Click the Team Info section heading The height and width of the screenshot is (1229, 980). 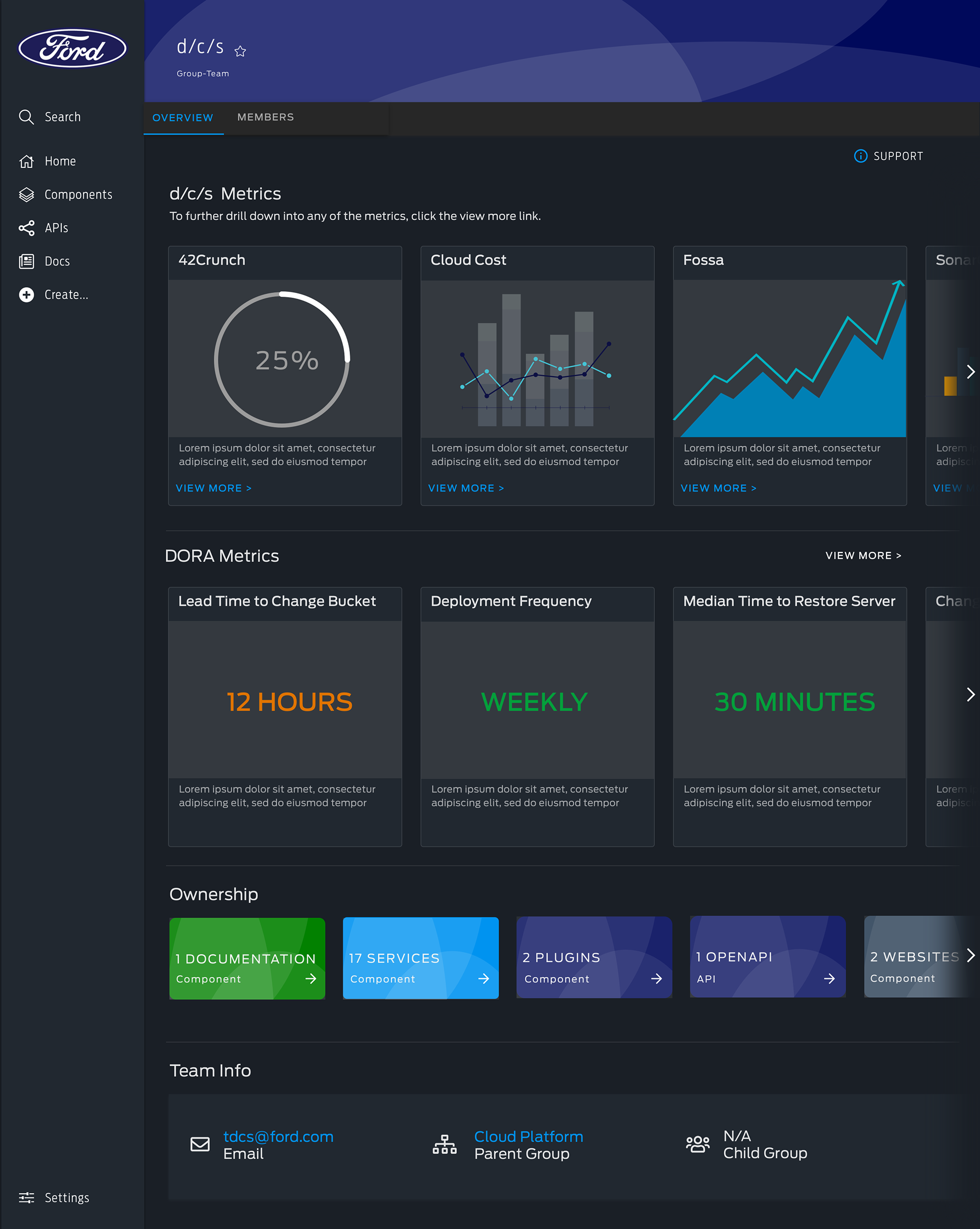(210, 1071)
